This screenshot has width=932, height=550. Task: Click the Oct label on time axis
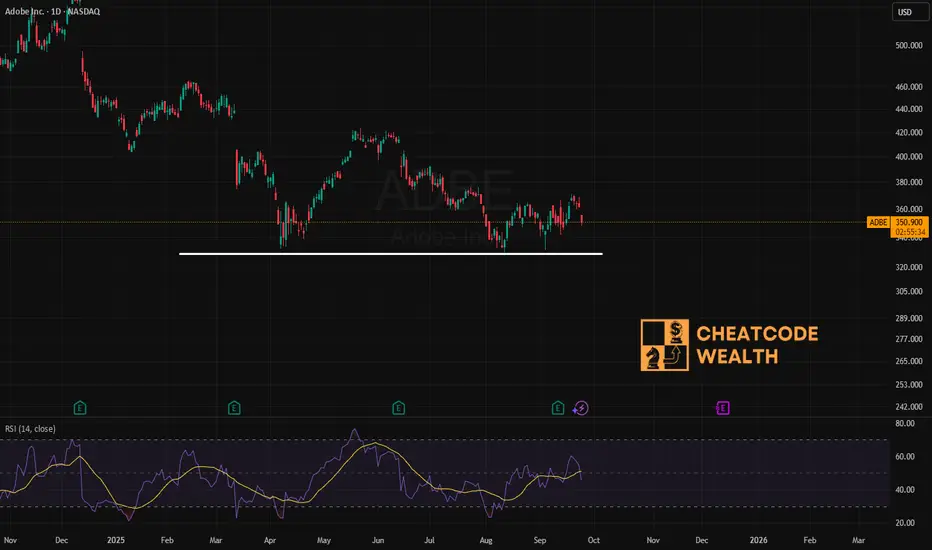pyautogui.click(x=593, y=540)
